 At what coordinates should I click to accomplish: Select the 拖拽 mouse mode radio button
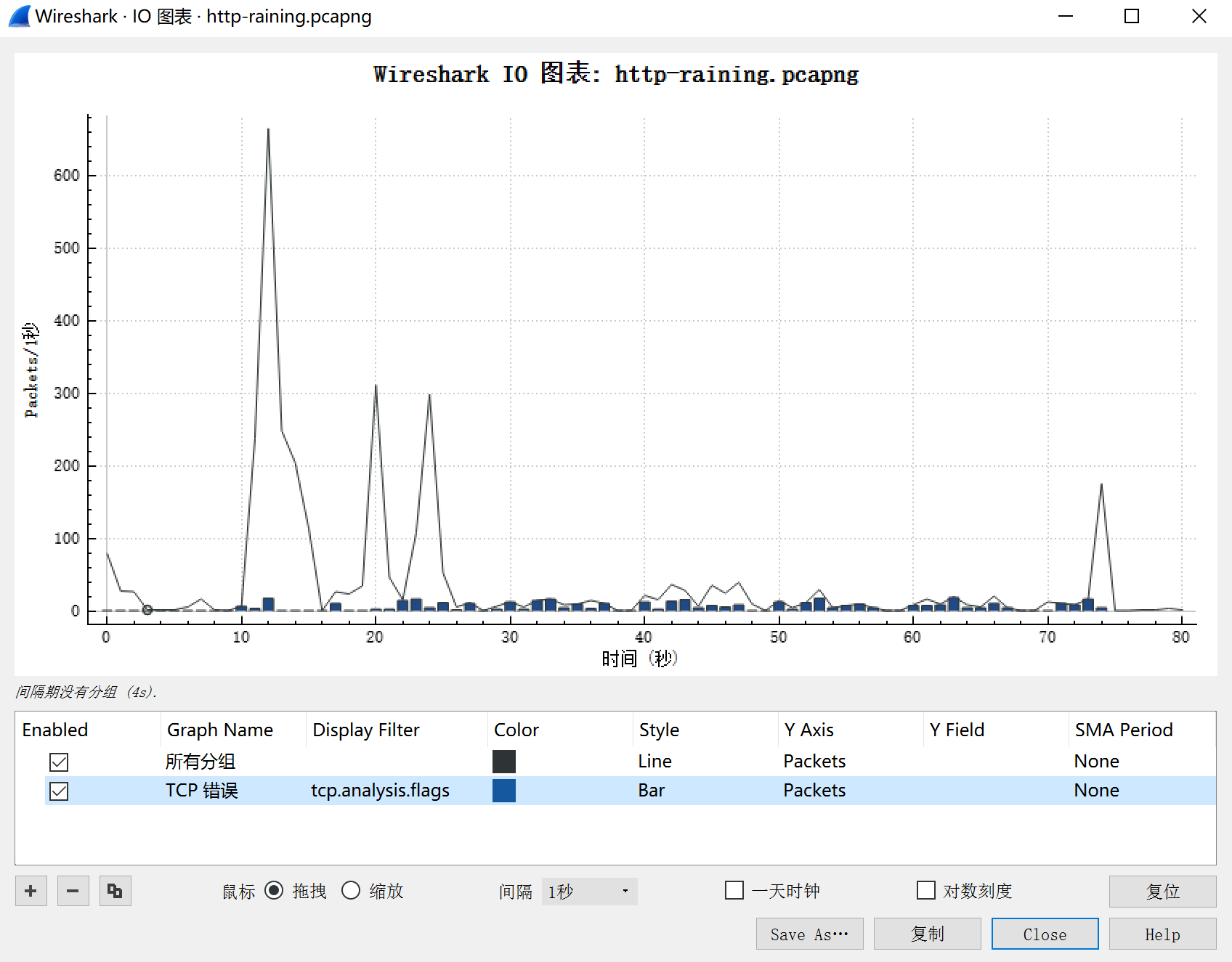click(x=274, y=890)
